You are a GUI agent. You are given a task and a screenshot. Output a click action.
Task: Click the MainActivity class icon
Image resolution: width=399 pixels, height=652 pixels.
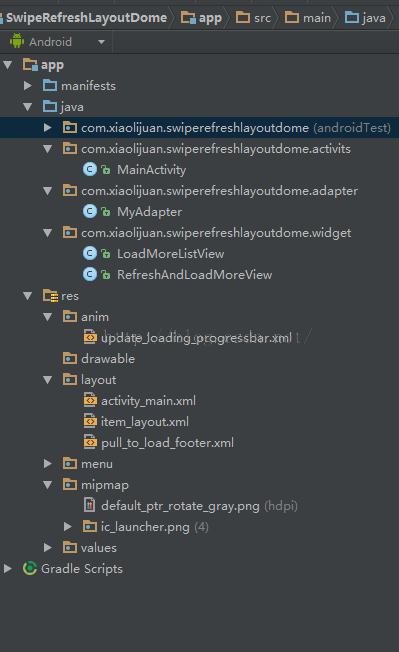click(90, 170)
